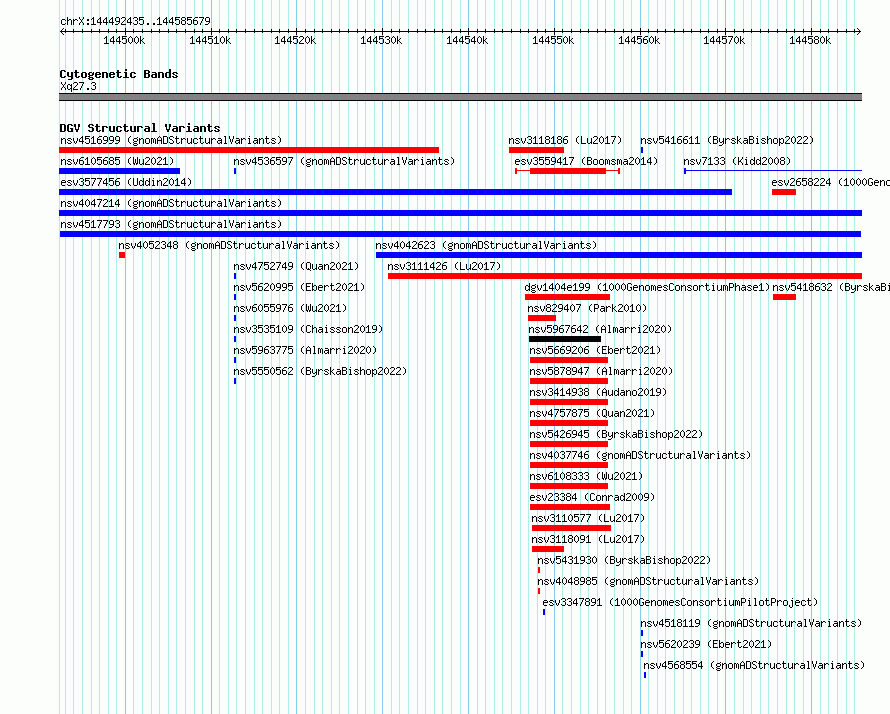890x714 pixels.
Task: Open the nsv3118091 (Lu2017) label
Action: (588, 539)
